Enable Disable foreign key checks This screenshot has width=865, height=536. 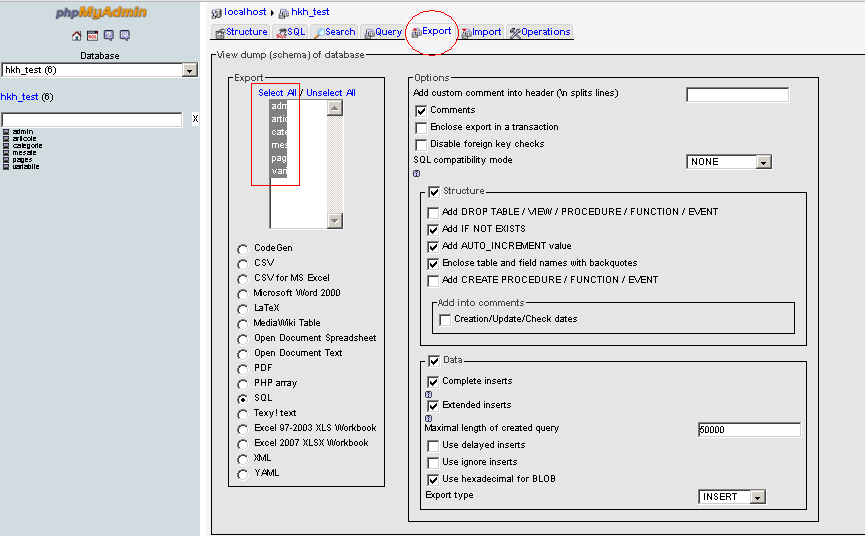click(421, 145)
